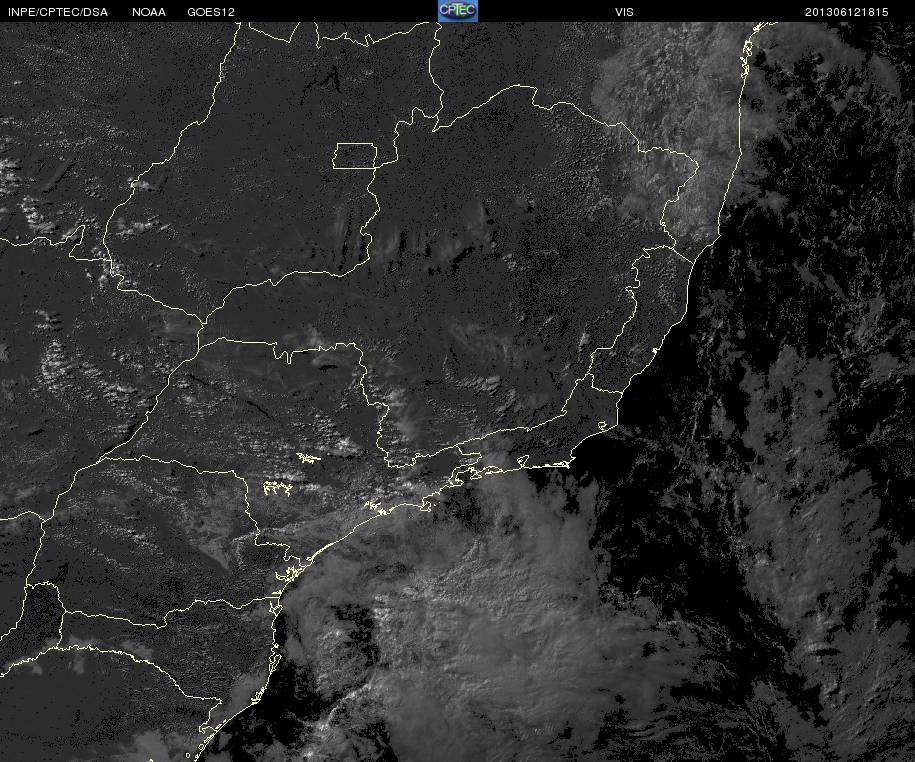Click inside the Distrito Federal rectangular outline
The width and height of the screenshot is (915, 762).
(355, 156)
